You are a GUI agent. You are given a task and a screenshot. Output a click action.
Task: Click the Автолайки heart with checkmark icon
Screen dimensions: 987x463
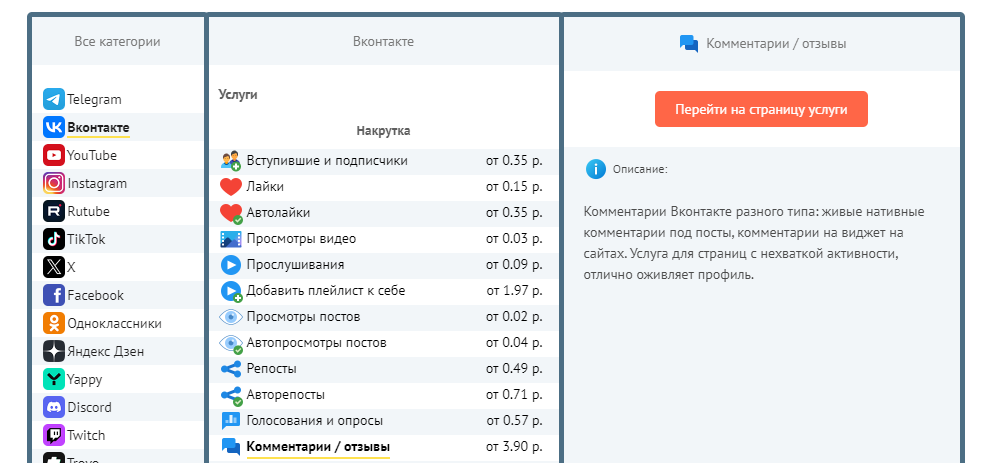click(231, 213)
